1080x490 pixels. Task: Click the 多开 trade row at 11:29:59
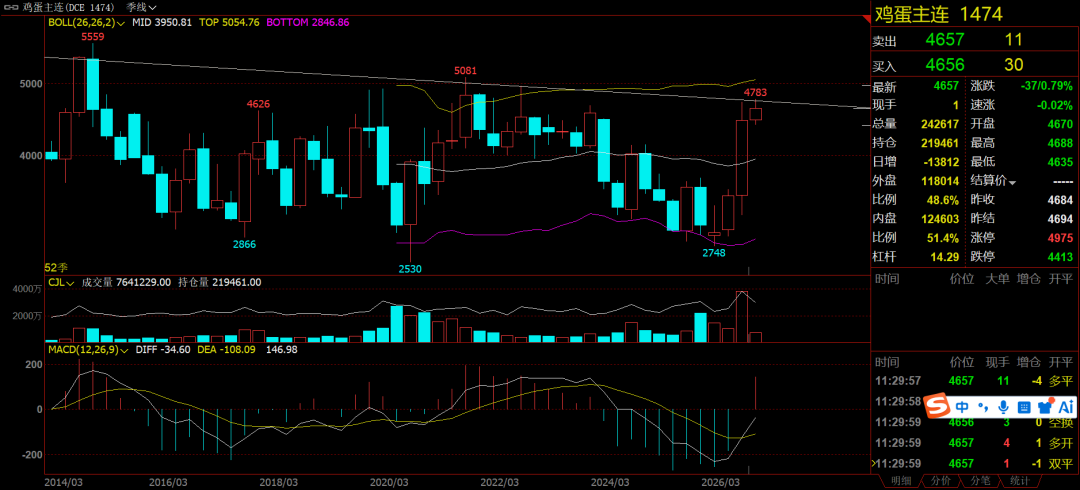[x=975, y=443]
